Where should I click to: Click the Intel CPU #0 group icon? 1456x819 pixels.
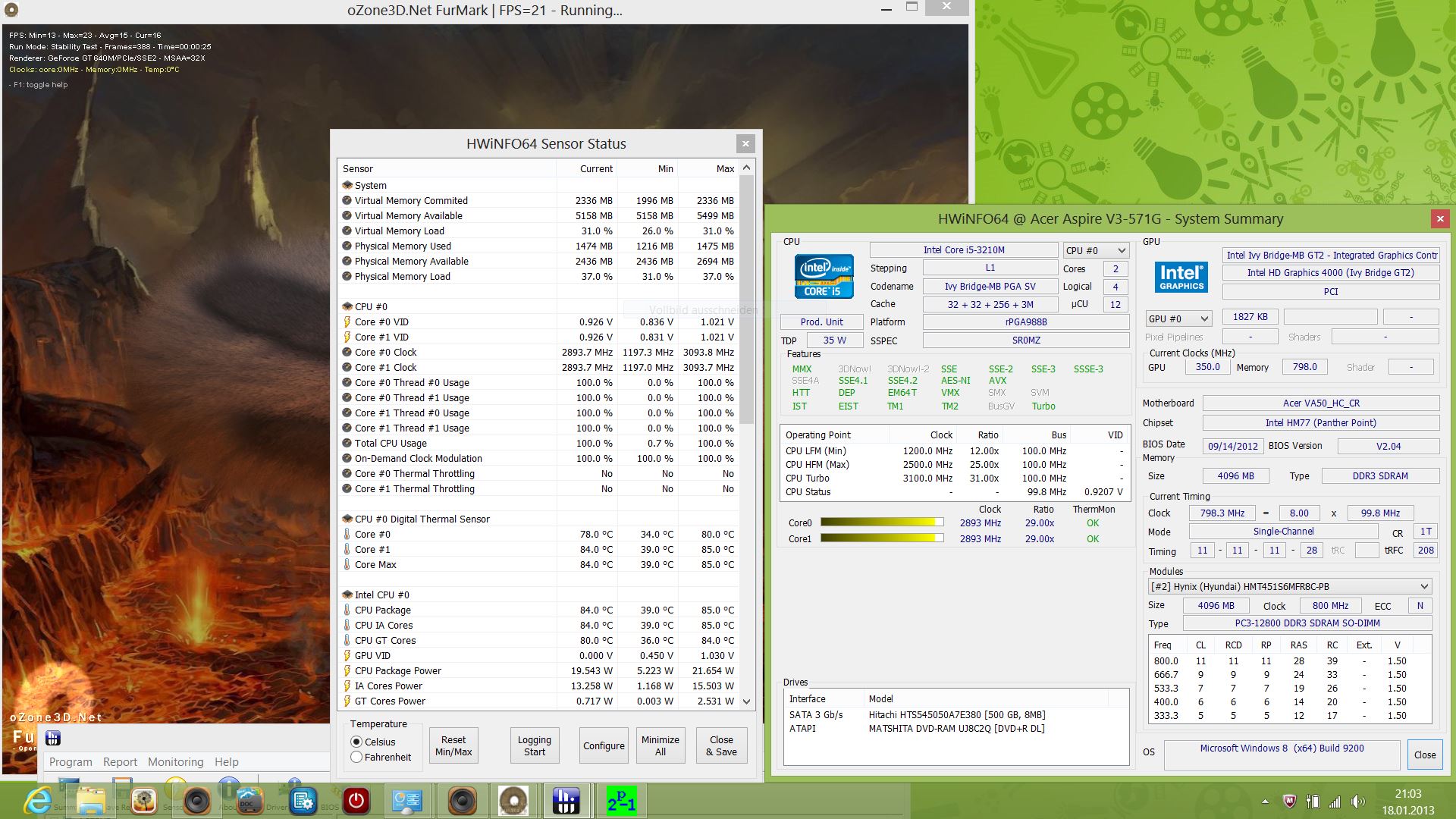(347, 595)
